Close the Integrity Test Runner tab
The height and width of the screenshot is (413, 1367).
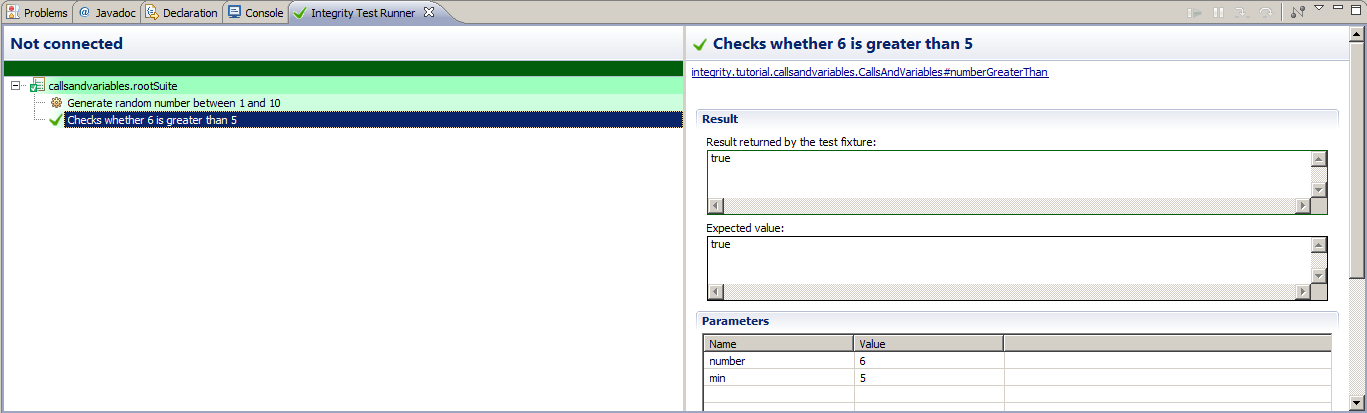pyautogui.click(x=428, y=12)
